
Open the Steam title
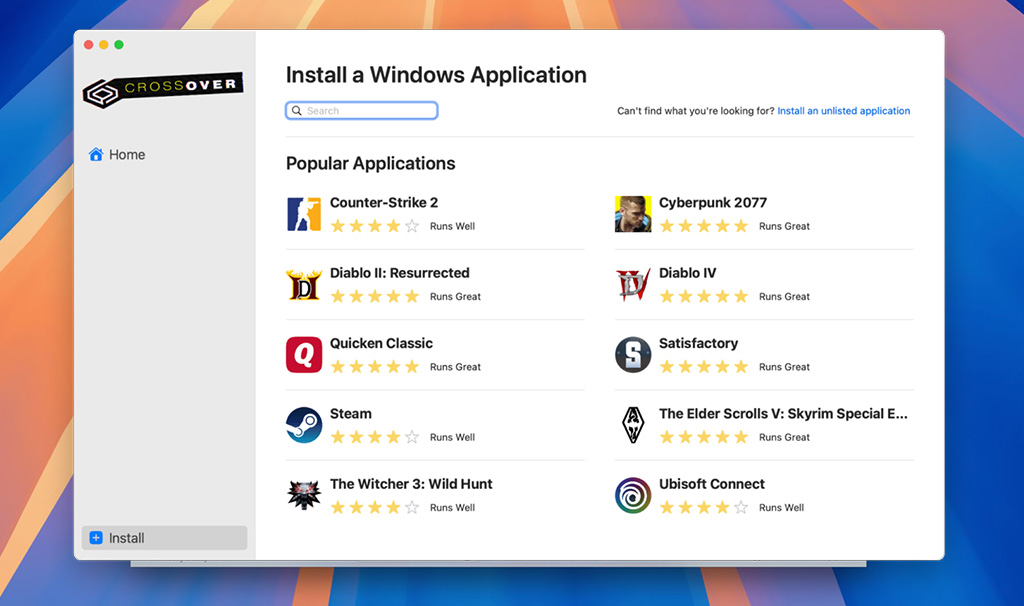pyautogui.click(x=351, y=414)
